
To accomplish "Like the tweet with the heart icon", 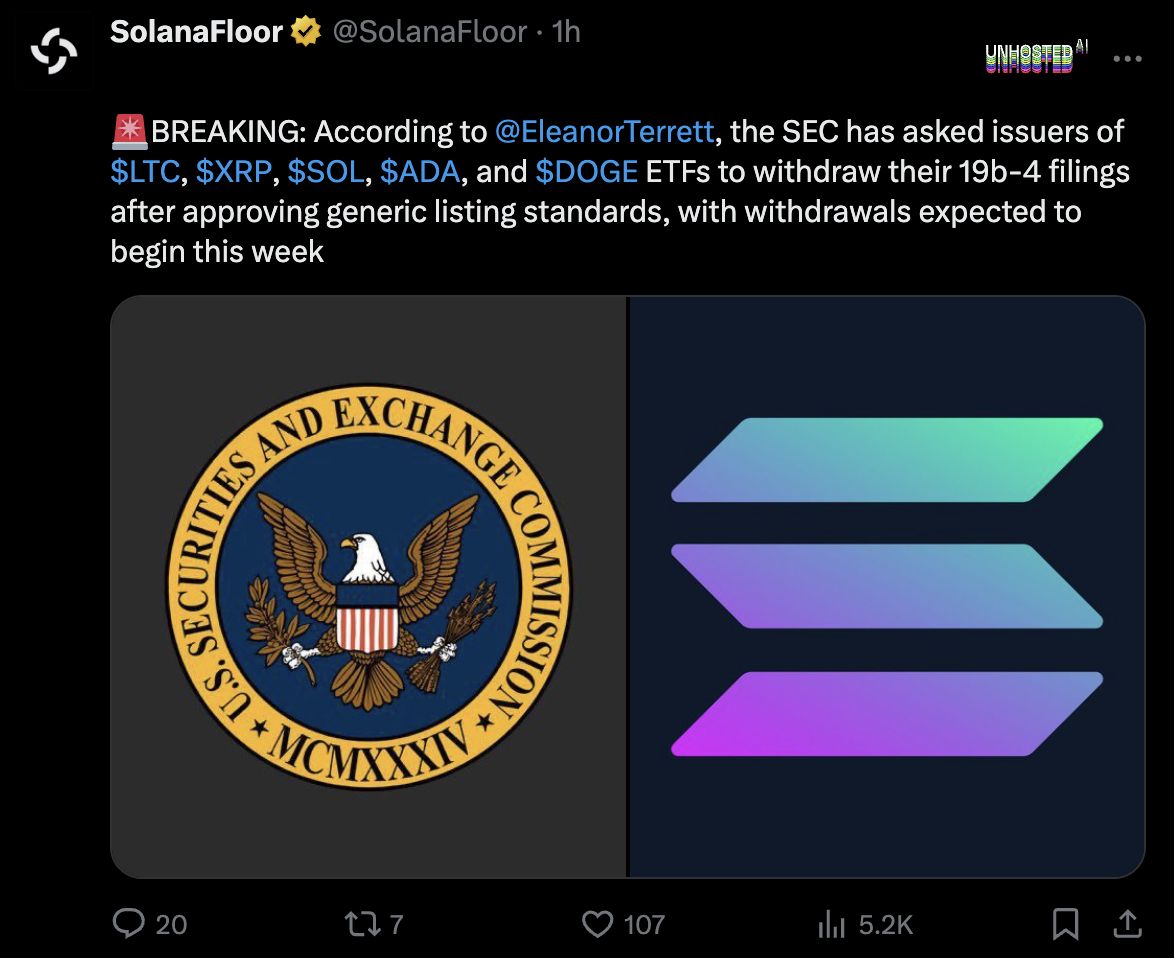I will [597, 924].
